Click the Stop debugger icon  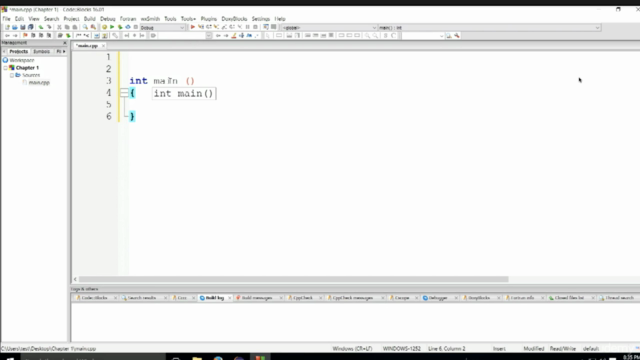tap(256, 27)
